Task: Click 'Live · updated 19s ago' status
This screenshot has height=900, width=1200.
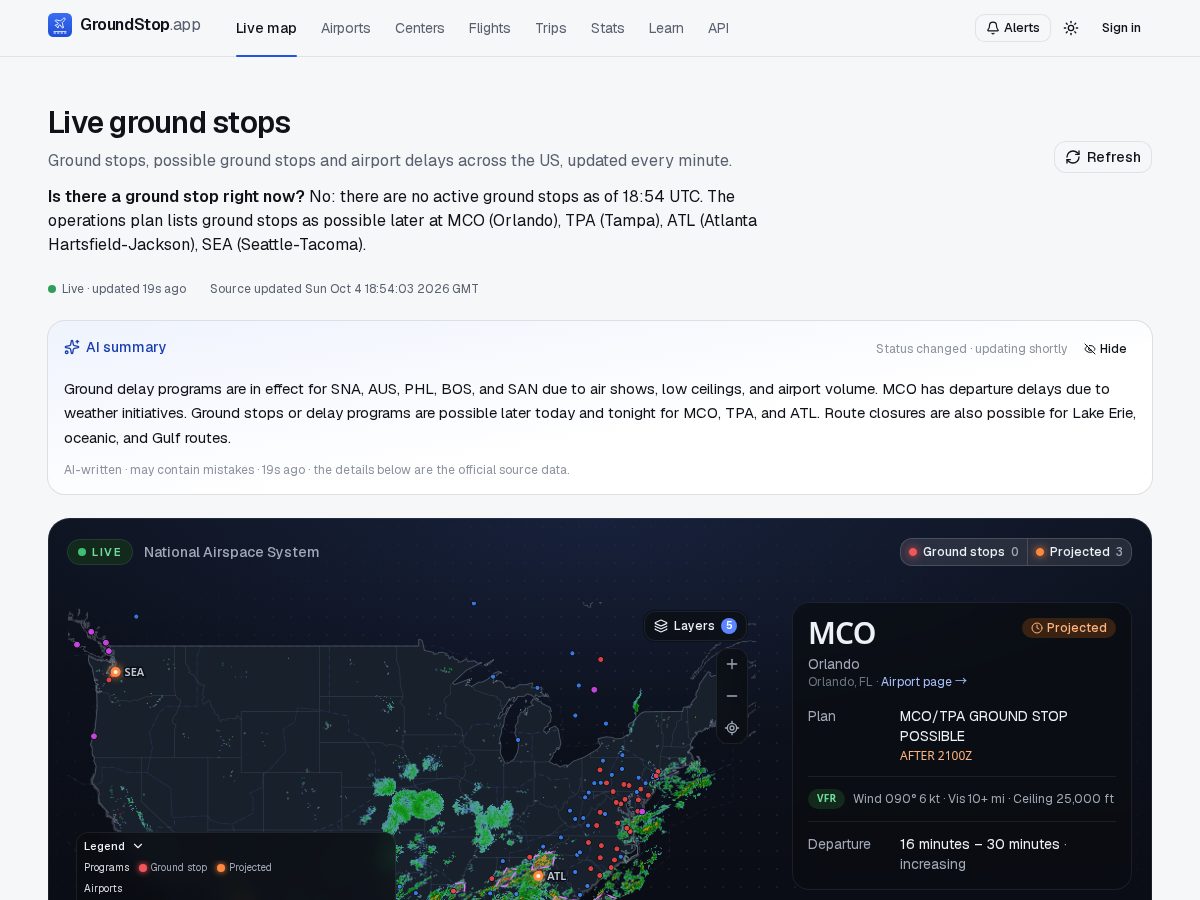Action: pyautogui.click(x=117, y=289)
